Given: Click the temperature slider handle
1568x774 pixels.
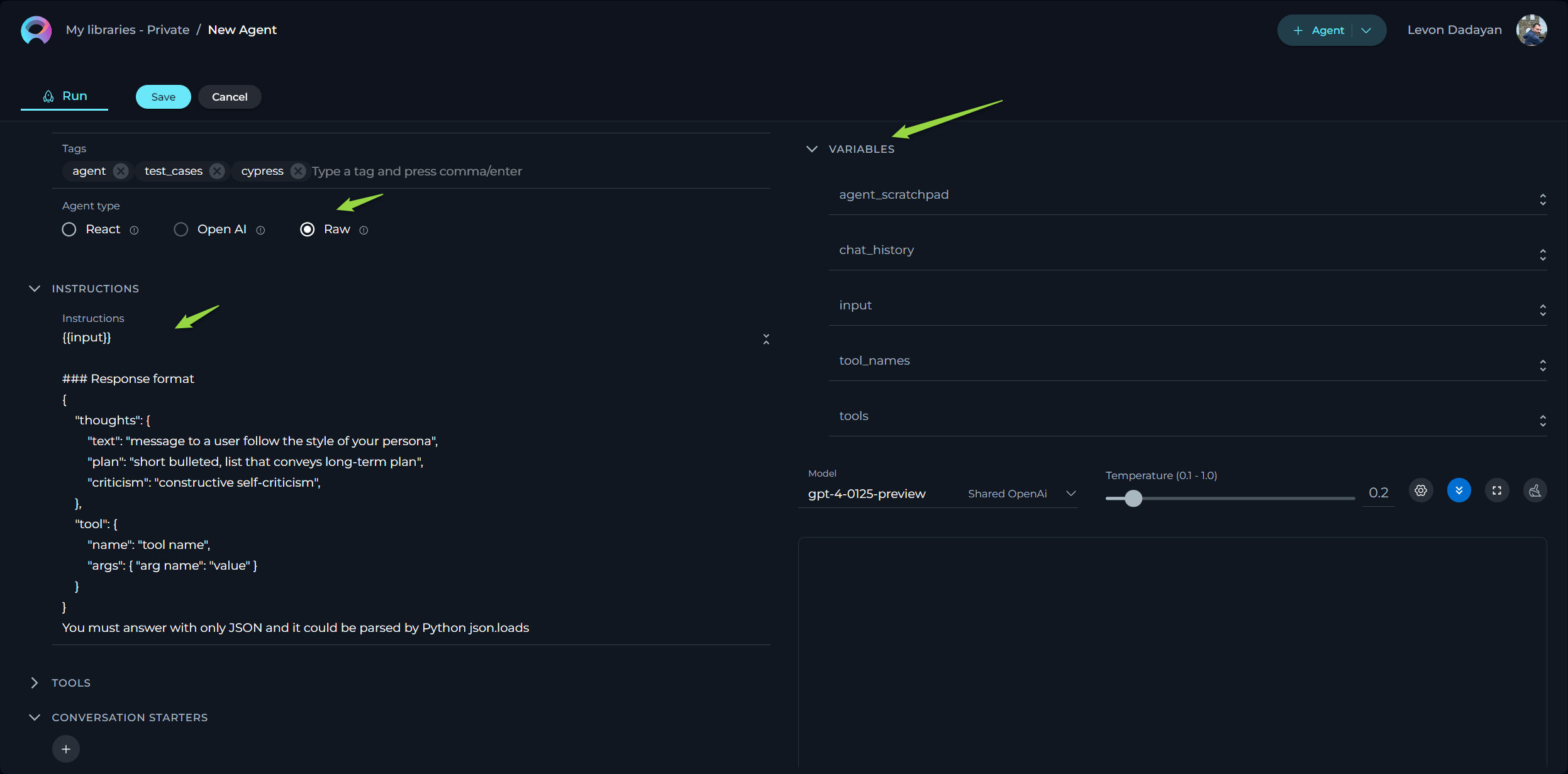Looking at the screenshot, I should point(1133,499).
